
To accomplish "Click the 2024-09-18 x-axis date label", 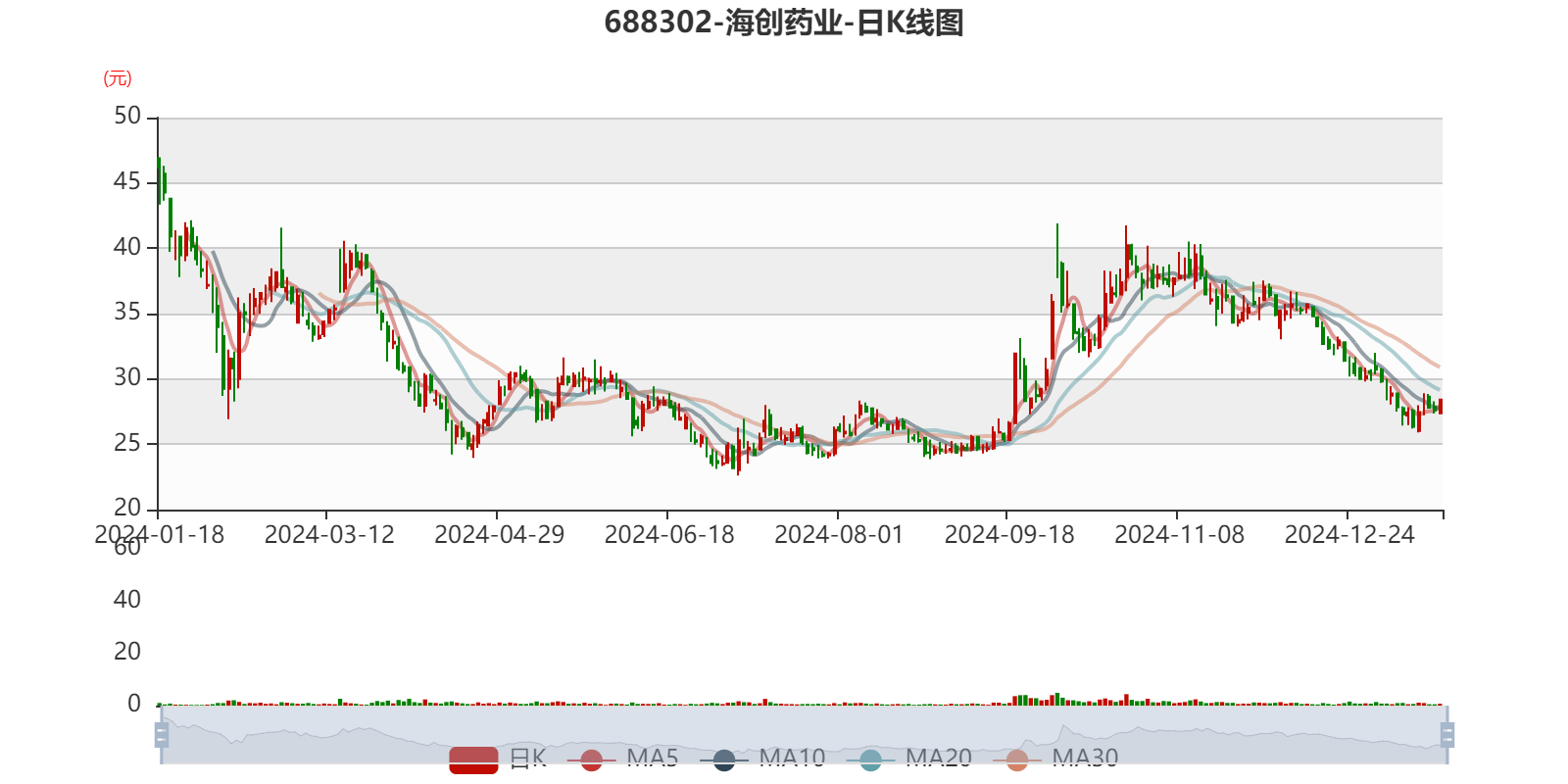I will [1009, 535].
